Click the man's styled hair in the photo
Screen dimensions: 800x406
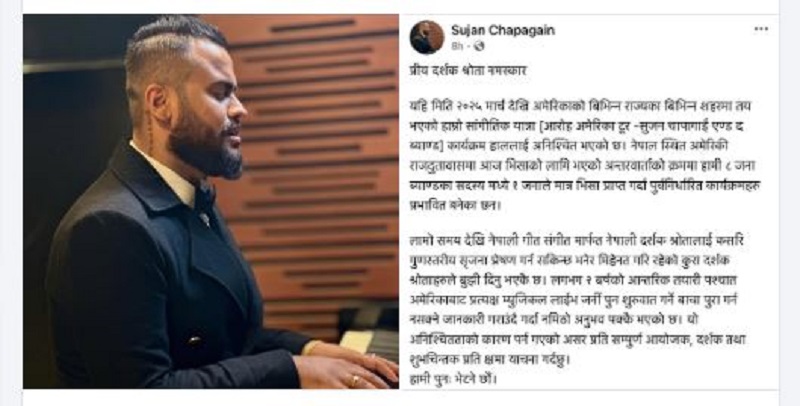click(171, 48)
